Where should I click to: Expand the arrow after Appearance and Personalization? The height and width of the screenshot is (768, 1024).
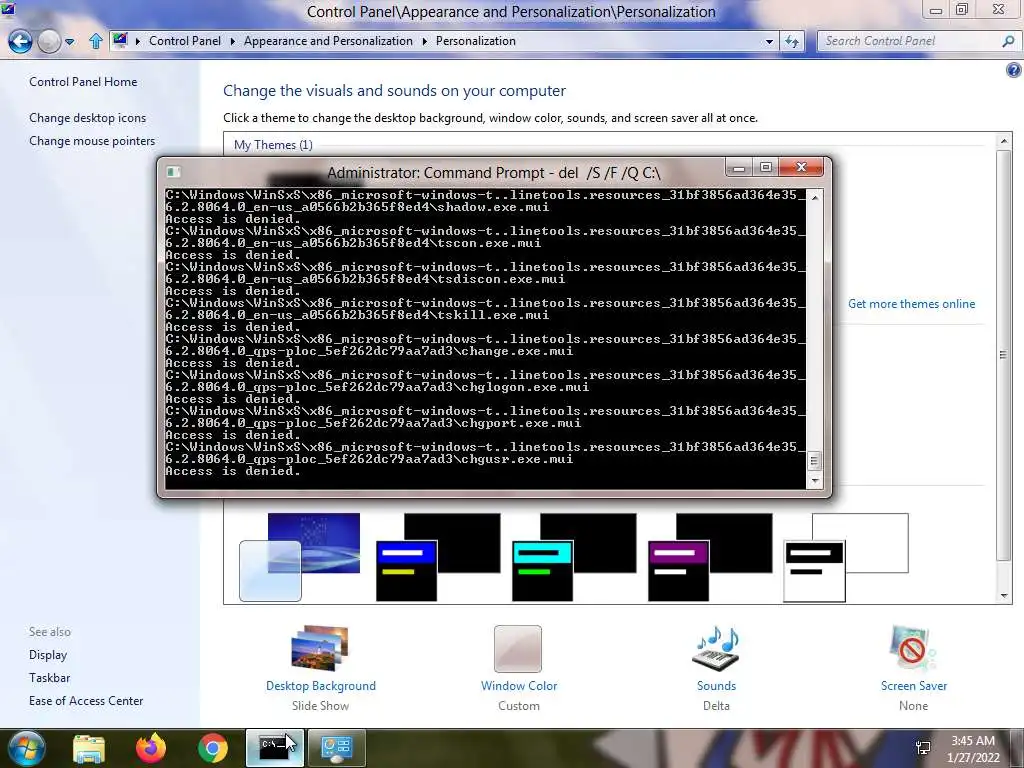click(x=424, y=41)
